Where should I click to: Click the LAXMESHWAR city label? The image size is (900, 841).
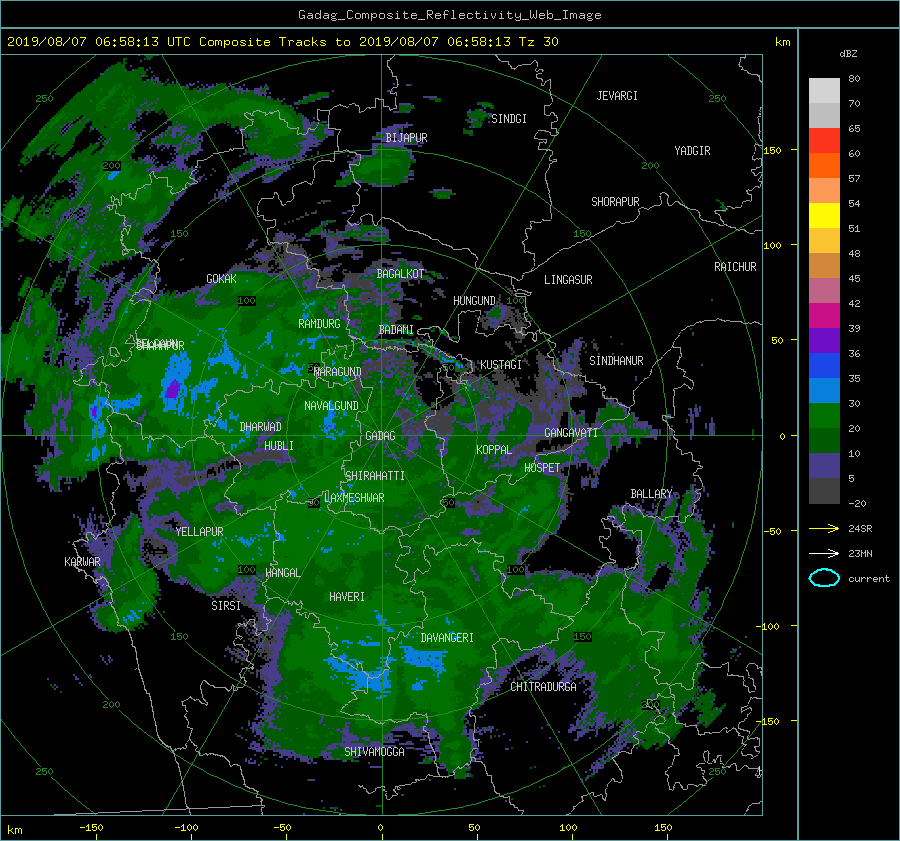pyautogui.click(x=354, y=498)
